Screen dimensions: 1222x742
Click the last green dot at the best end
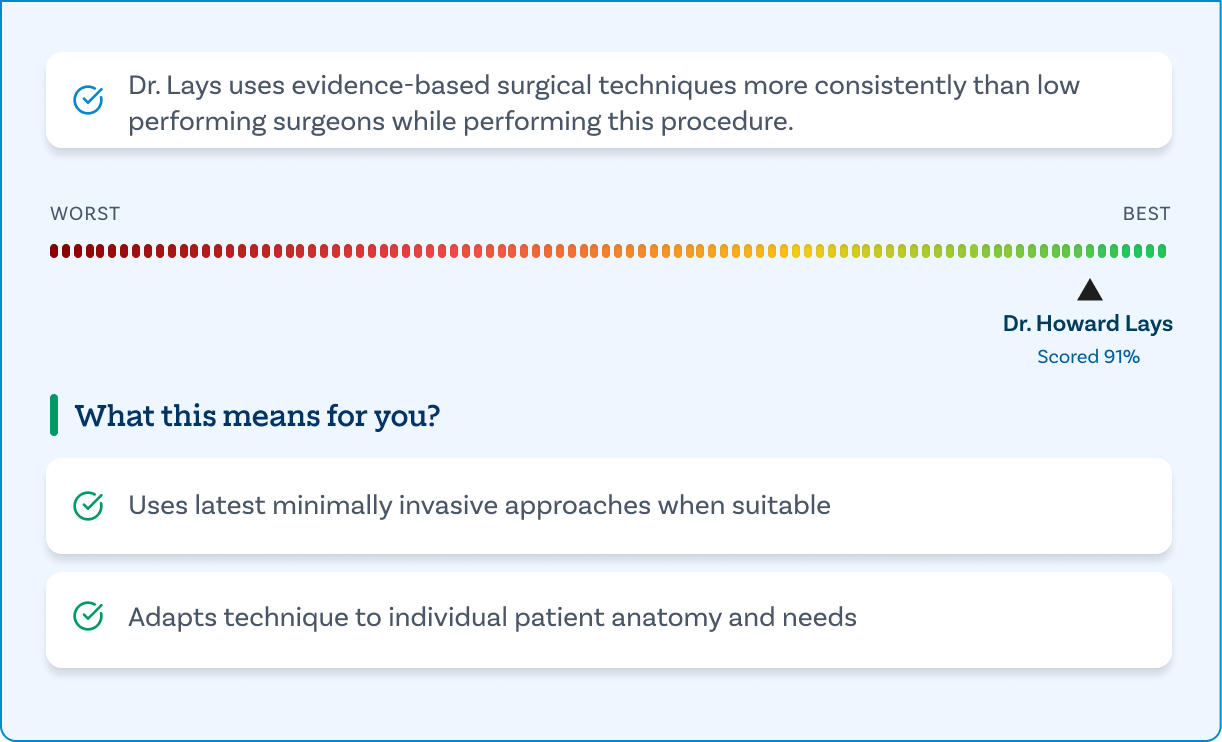coord(1161,251)
